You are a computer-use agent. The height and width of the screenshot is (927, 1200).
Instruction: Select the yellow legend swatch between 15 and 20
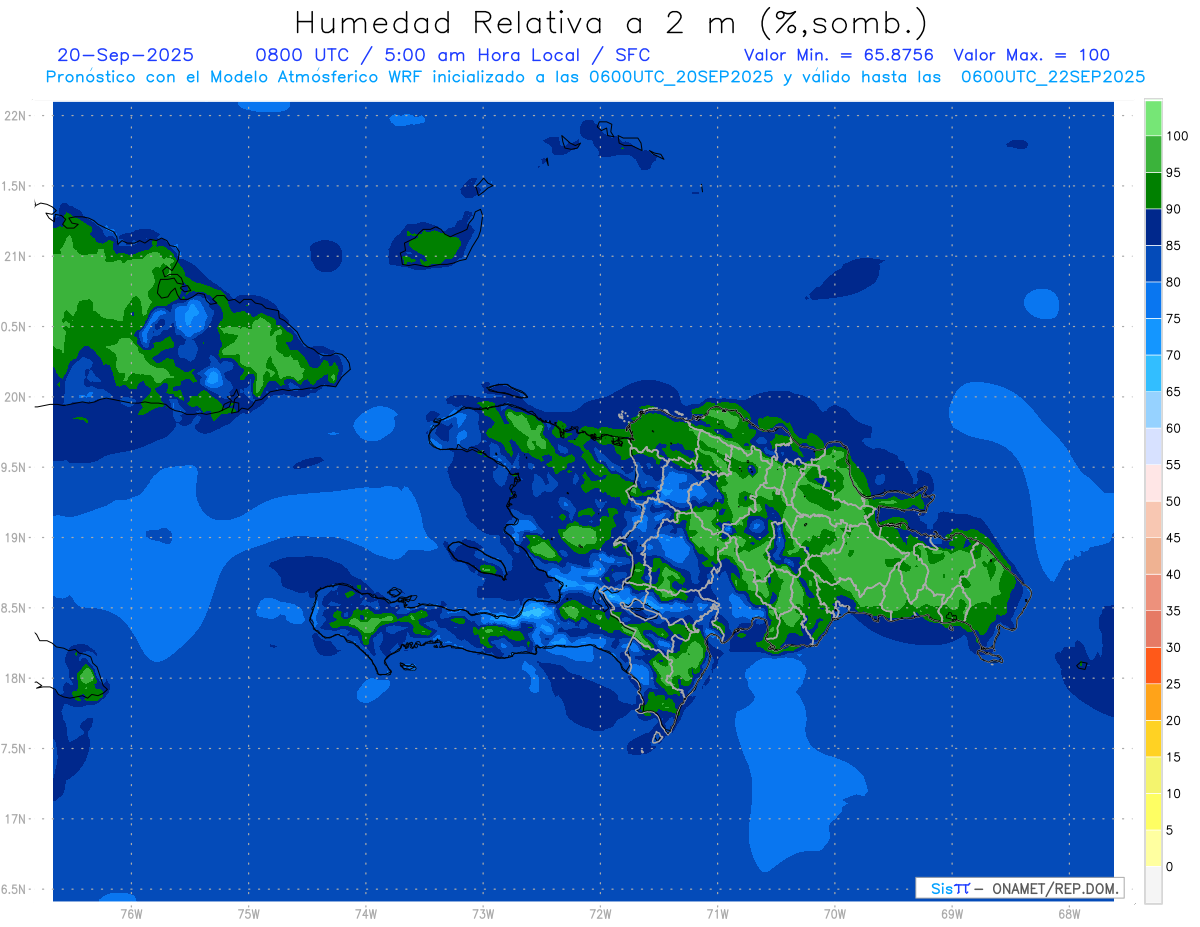point(1153,739)
